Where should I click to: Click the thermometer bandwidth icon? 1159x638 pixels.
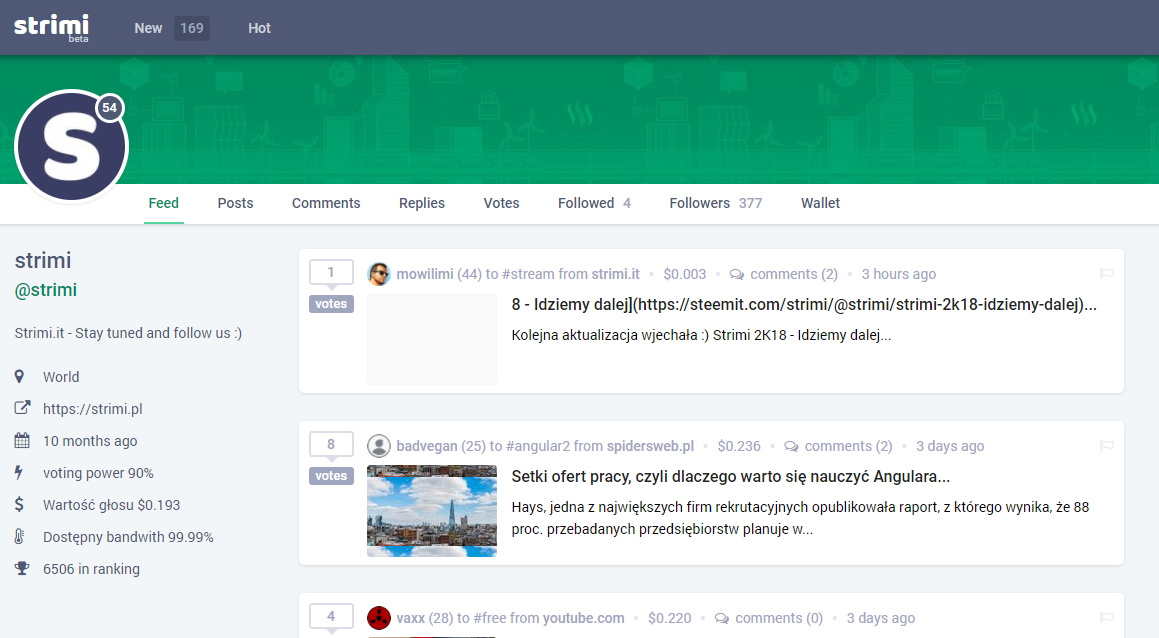click(x=19, y=537)
